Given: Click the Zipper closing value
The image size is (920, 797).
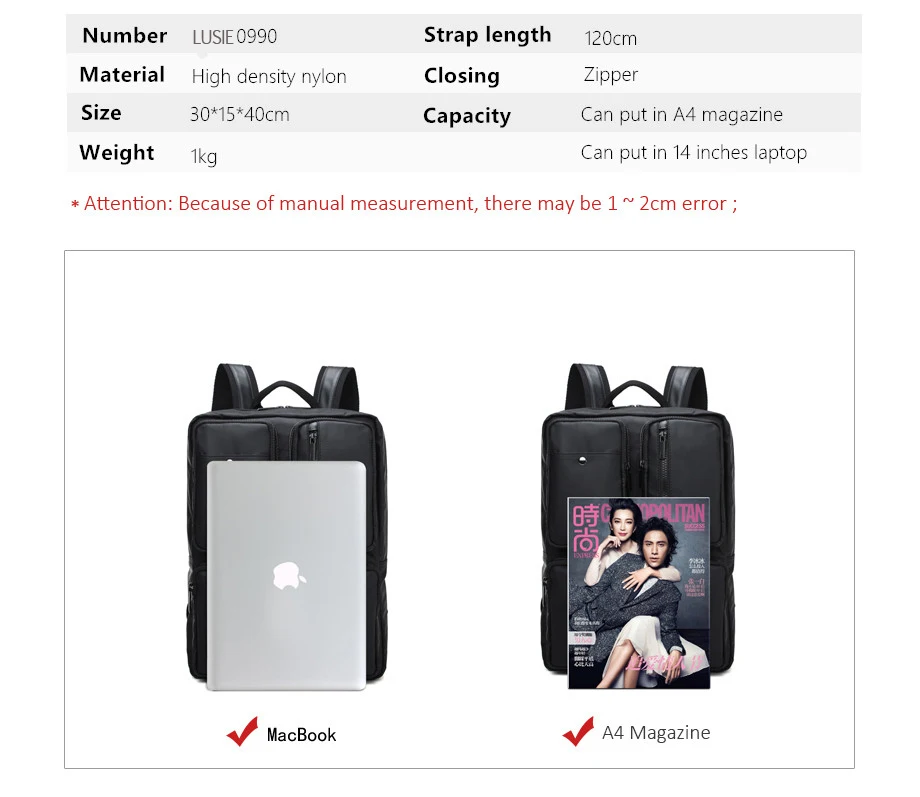Looking at the screenshot, I should click(x=610, y=75).
